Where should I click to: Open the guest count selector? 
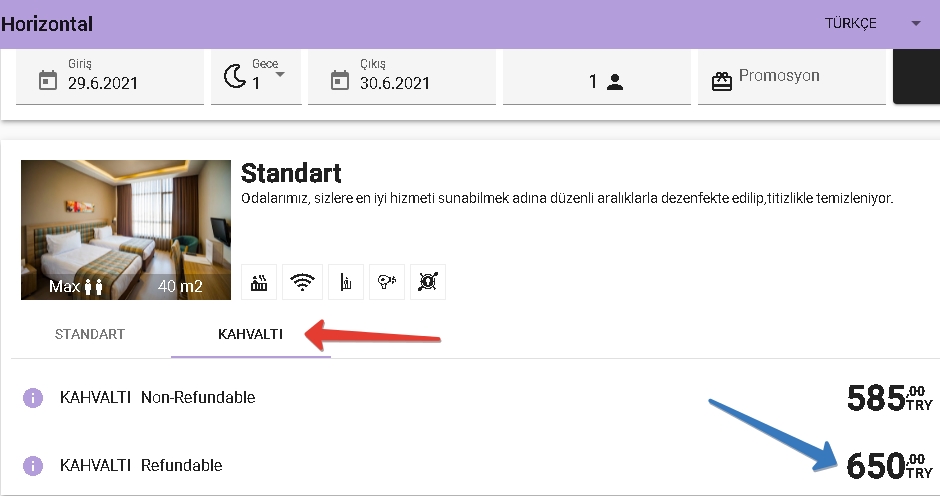click(x=605, y=82)
